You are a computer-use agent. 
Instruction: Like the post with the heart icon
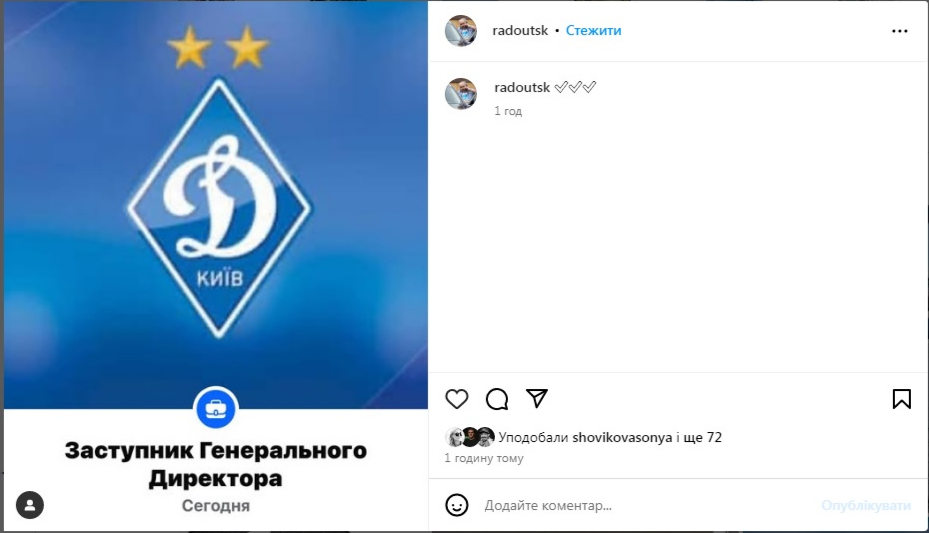click(x=457, y=399)
